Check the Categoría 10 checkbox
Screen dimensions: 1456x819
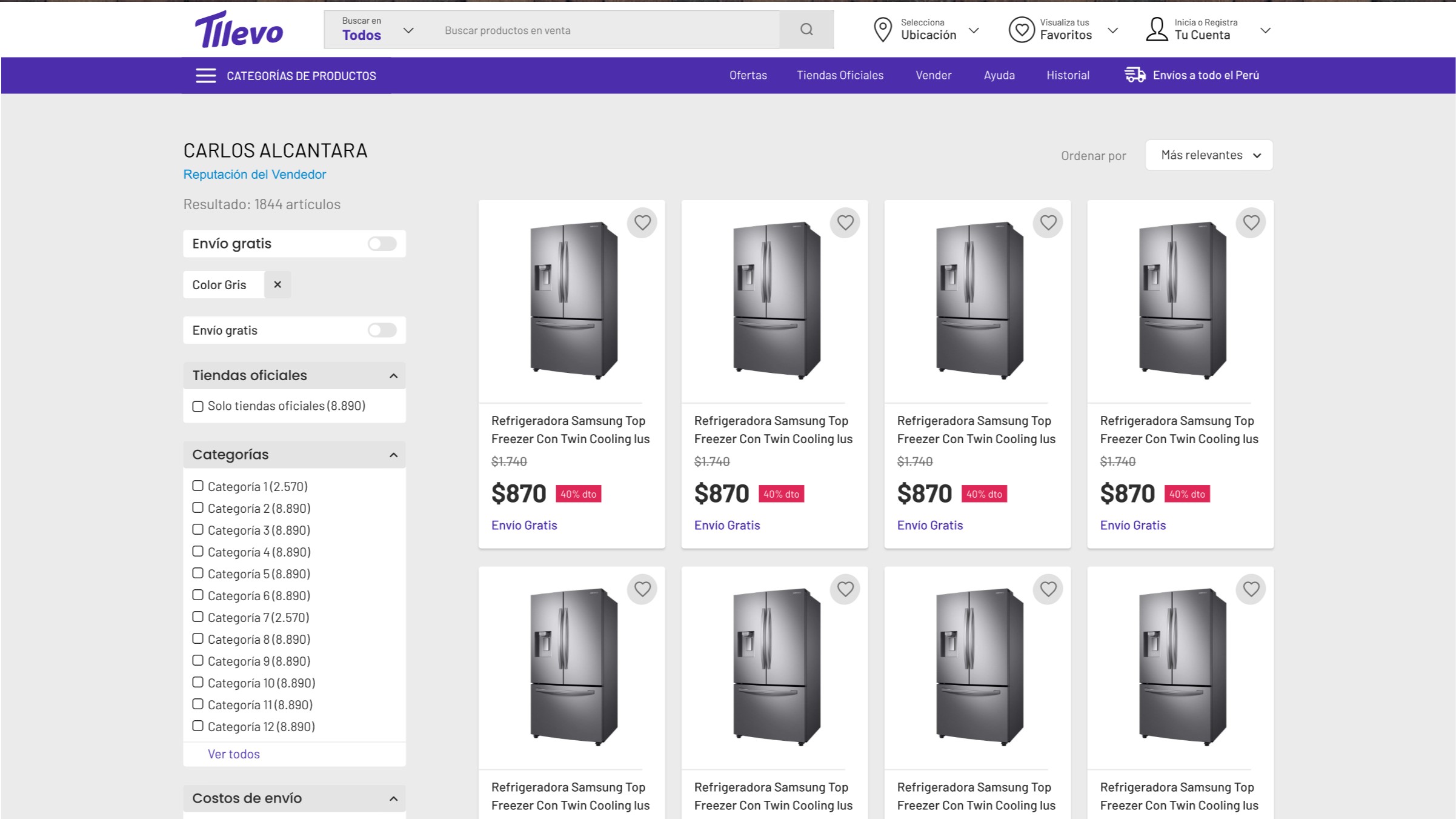(198, 682)
